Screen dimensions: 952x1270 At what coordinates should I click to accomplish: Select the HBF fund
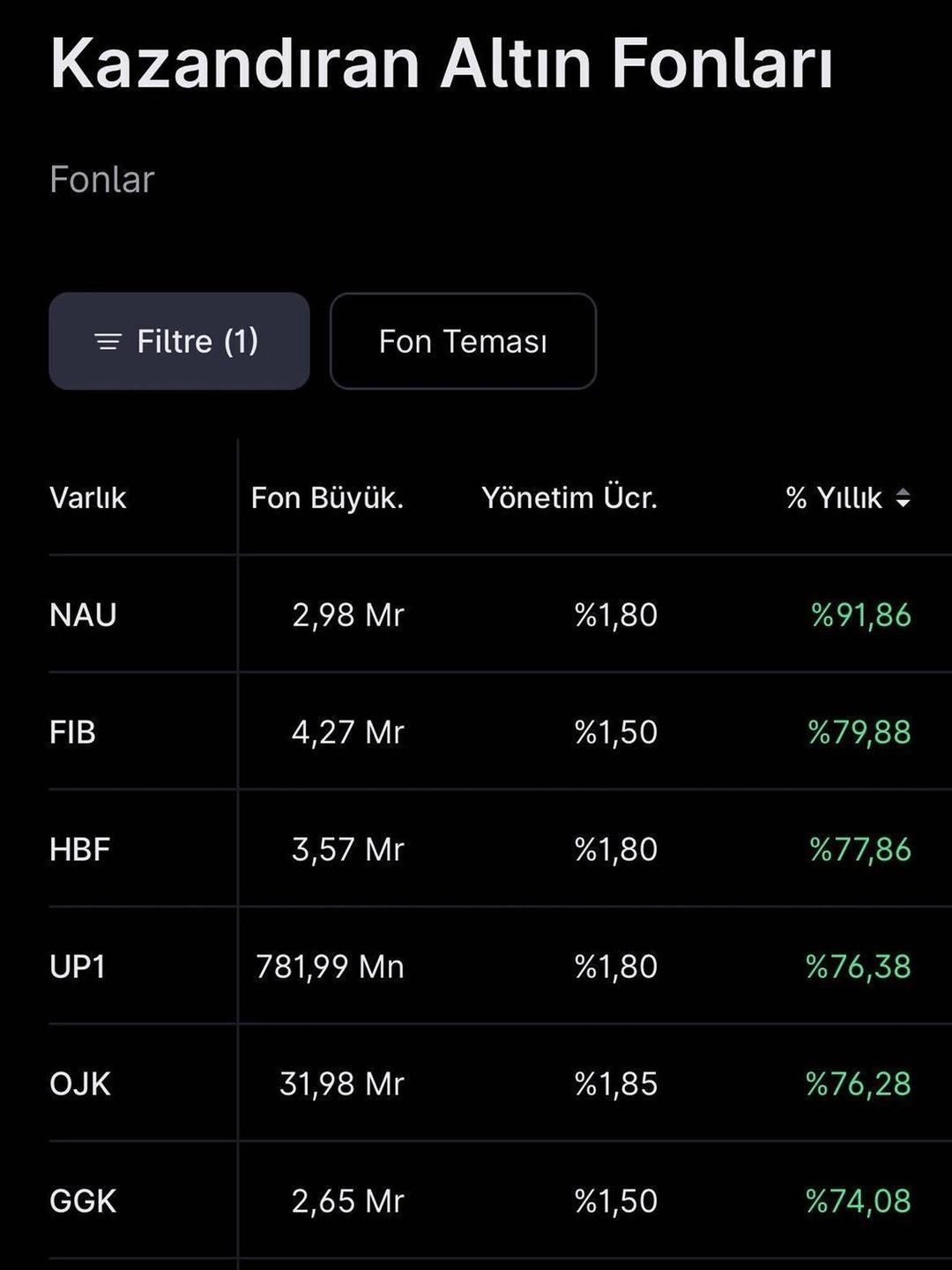point(80,849)
